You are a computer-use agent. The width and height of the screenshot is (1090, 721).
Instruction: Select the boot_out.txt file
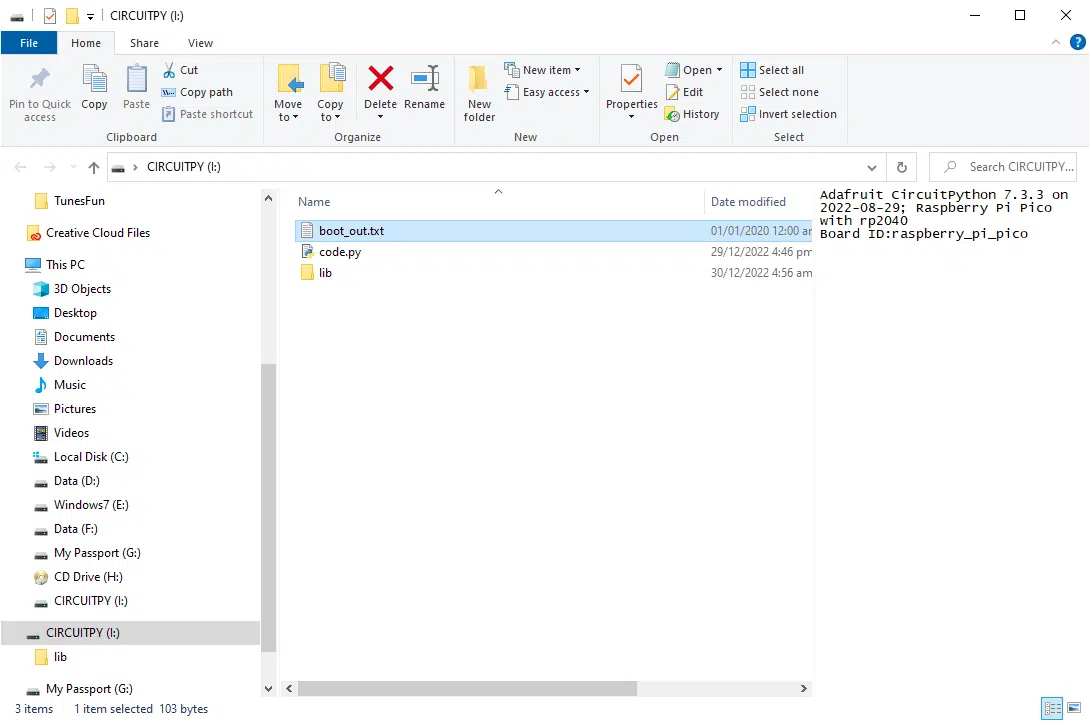tap(553, 231)
